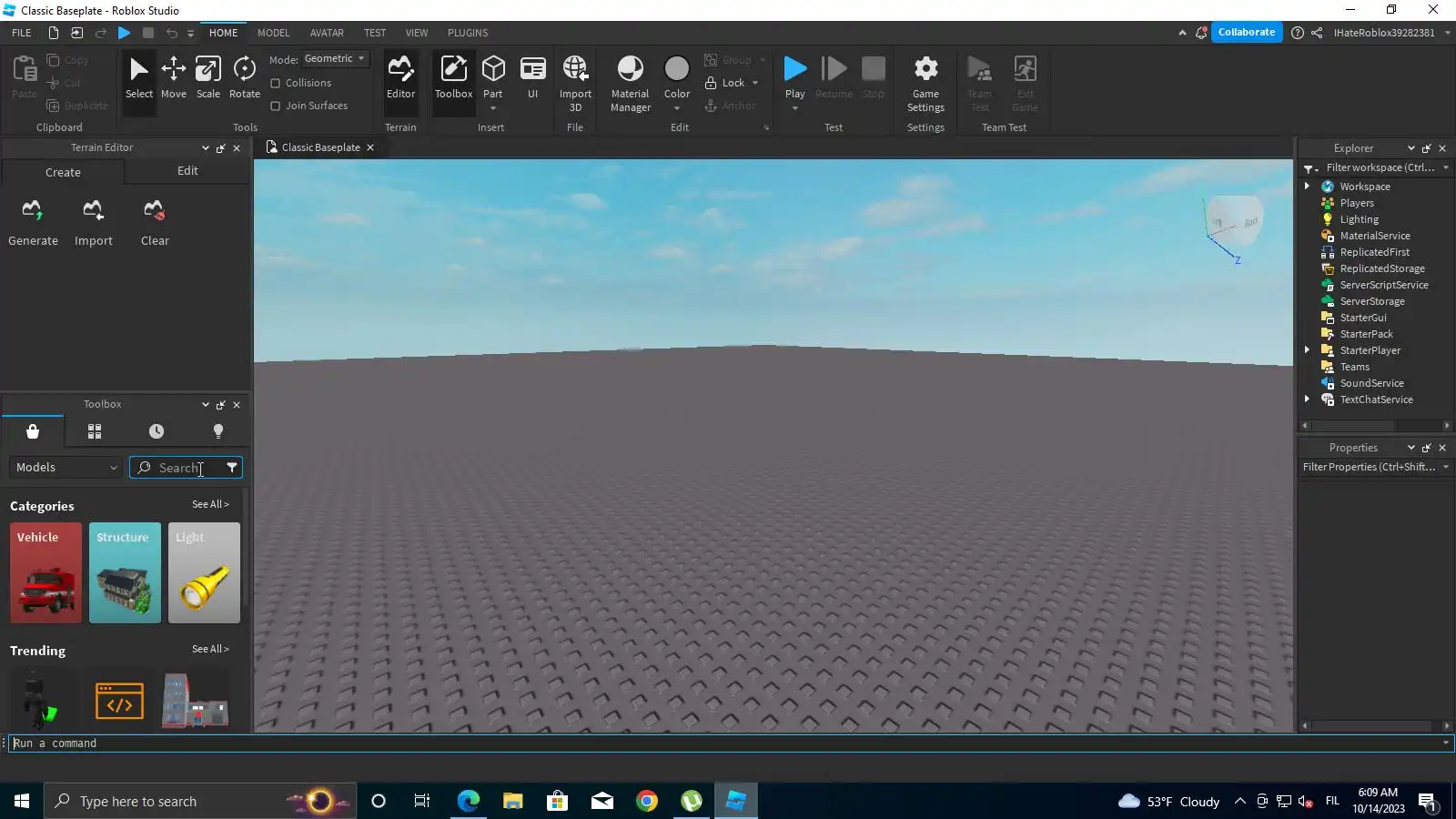Click See All next to Categories
The image size is (1456, 819).
[210, 504]
